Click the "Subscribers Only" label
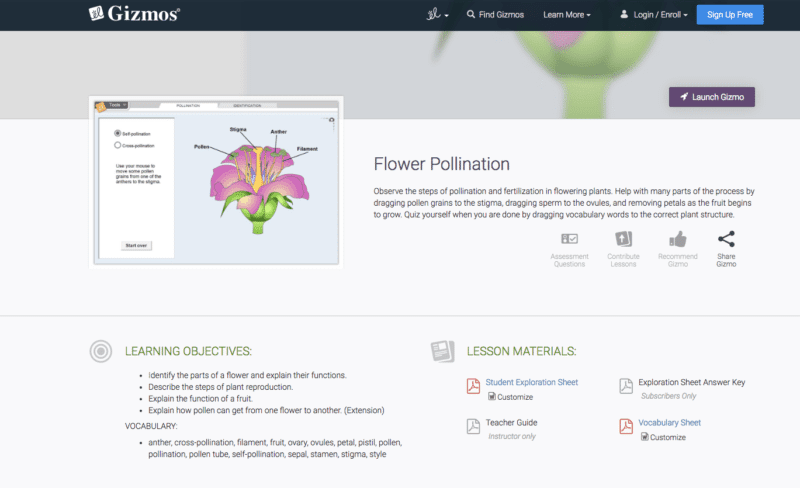The width and height of the screenshot is (800, 488). [668, 396]
